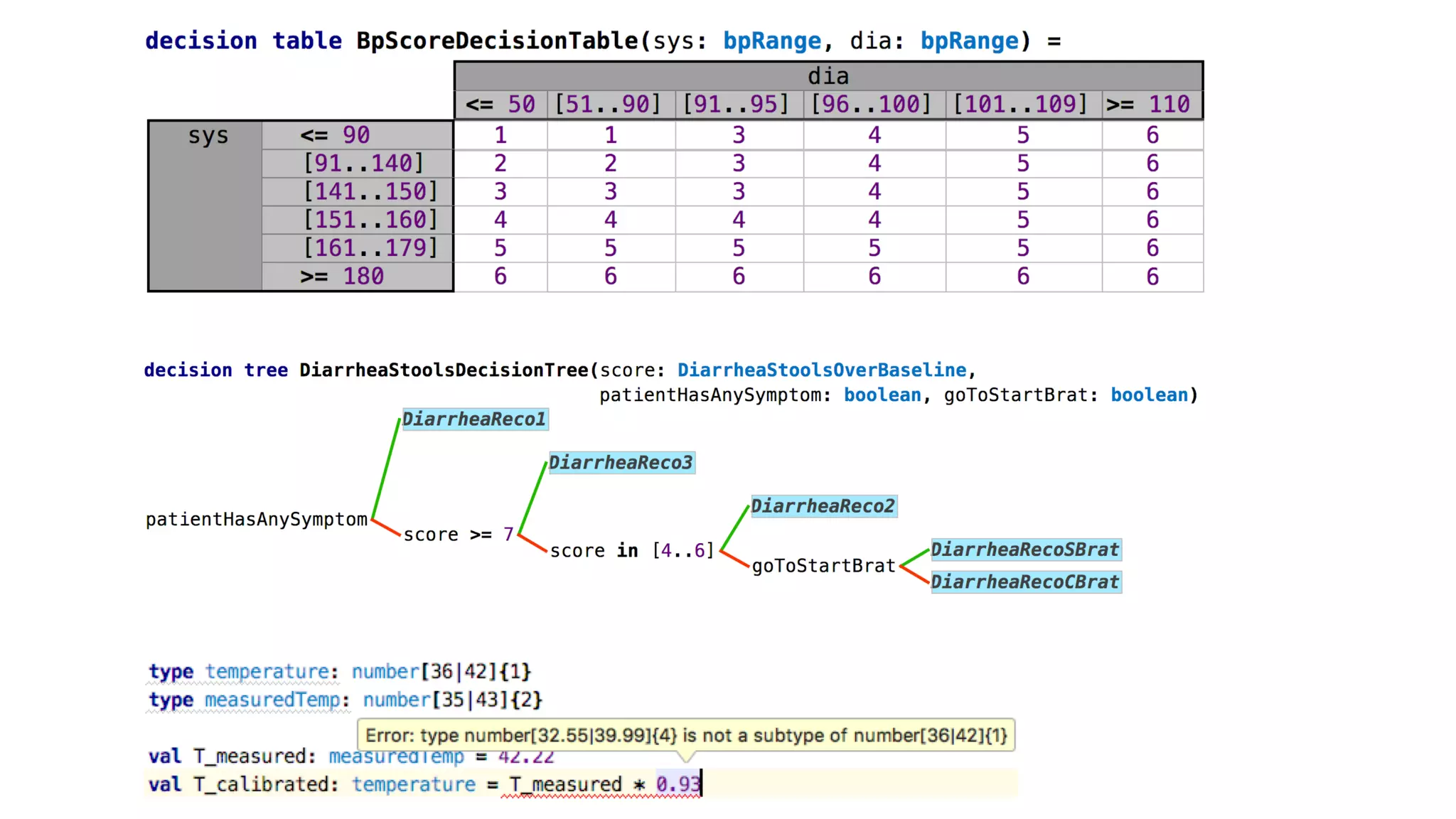This screenshot has height=819, width=1456.
Task: Click the '[151..160]' sys row header
Action: pyautogui.click(x=357, y=220)
